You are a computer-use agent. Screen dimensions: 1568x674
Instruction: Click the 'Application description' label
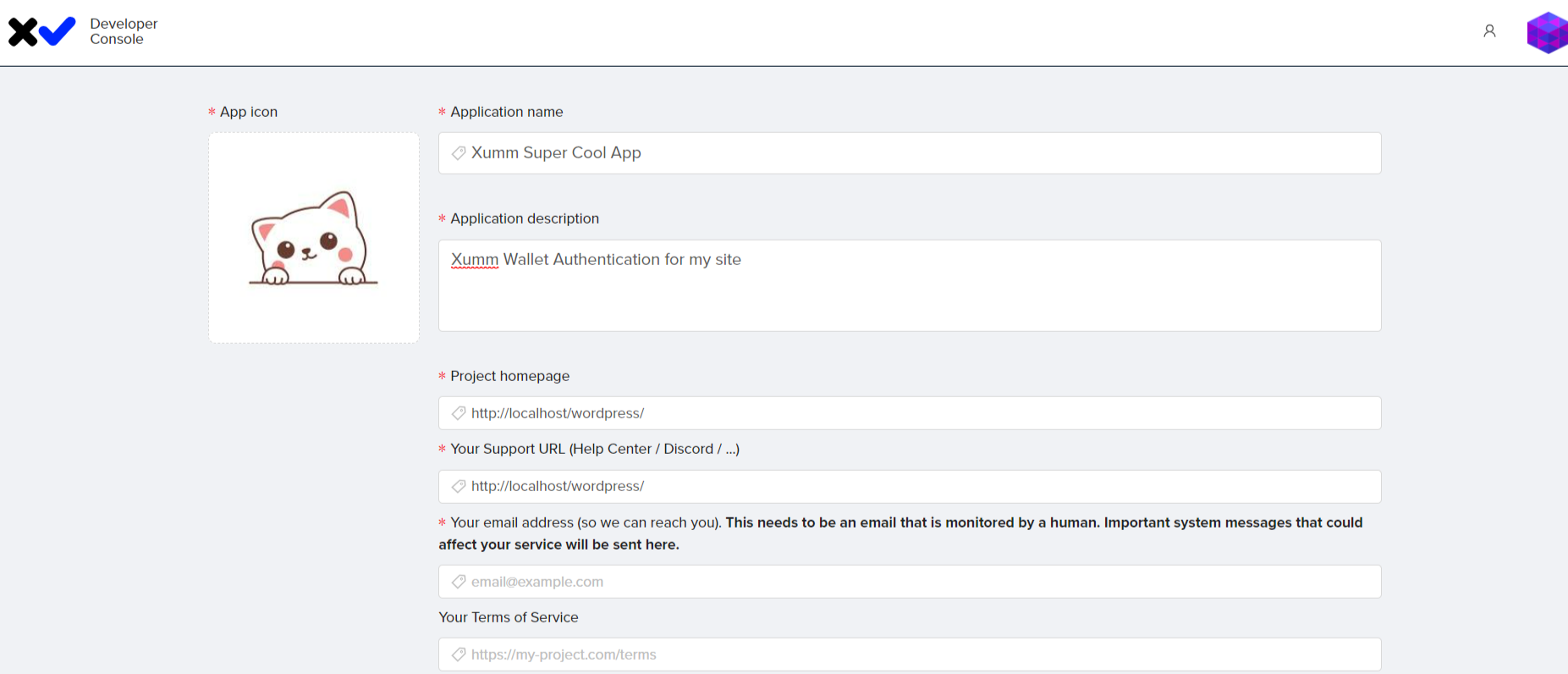(x=525, y=218)
